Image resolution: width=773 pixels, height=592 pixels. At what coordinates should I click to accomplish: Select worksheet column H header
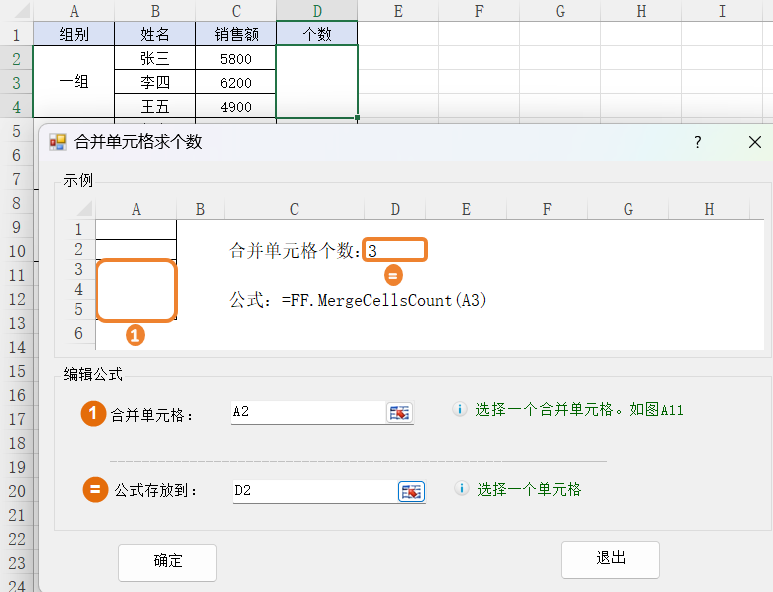coord(640,11)
